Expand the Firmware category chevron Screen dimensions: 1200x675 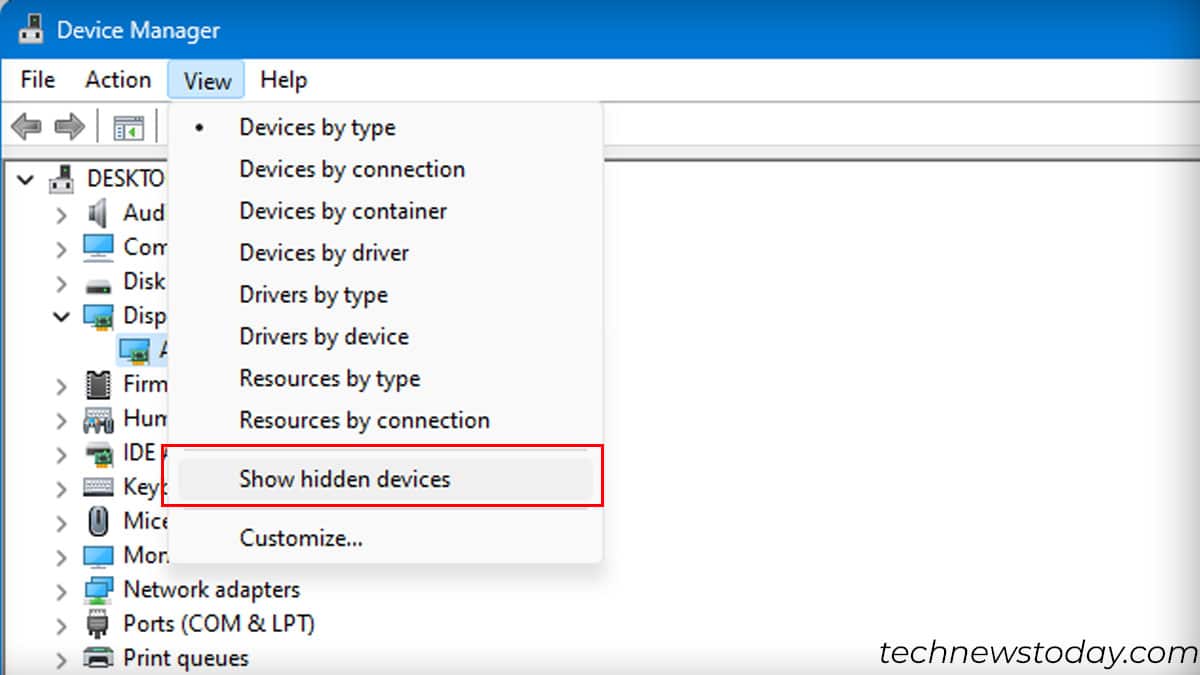coord(62,386)
